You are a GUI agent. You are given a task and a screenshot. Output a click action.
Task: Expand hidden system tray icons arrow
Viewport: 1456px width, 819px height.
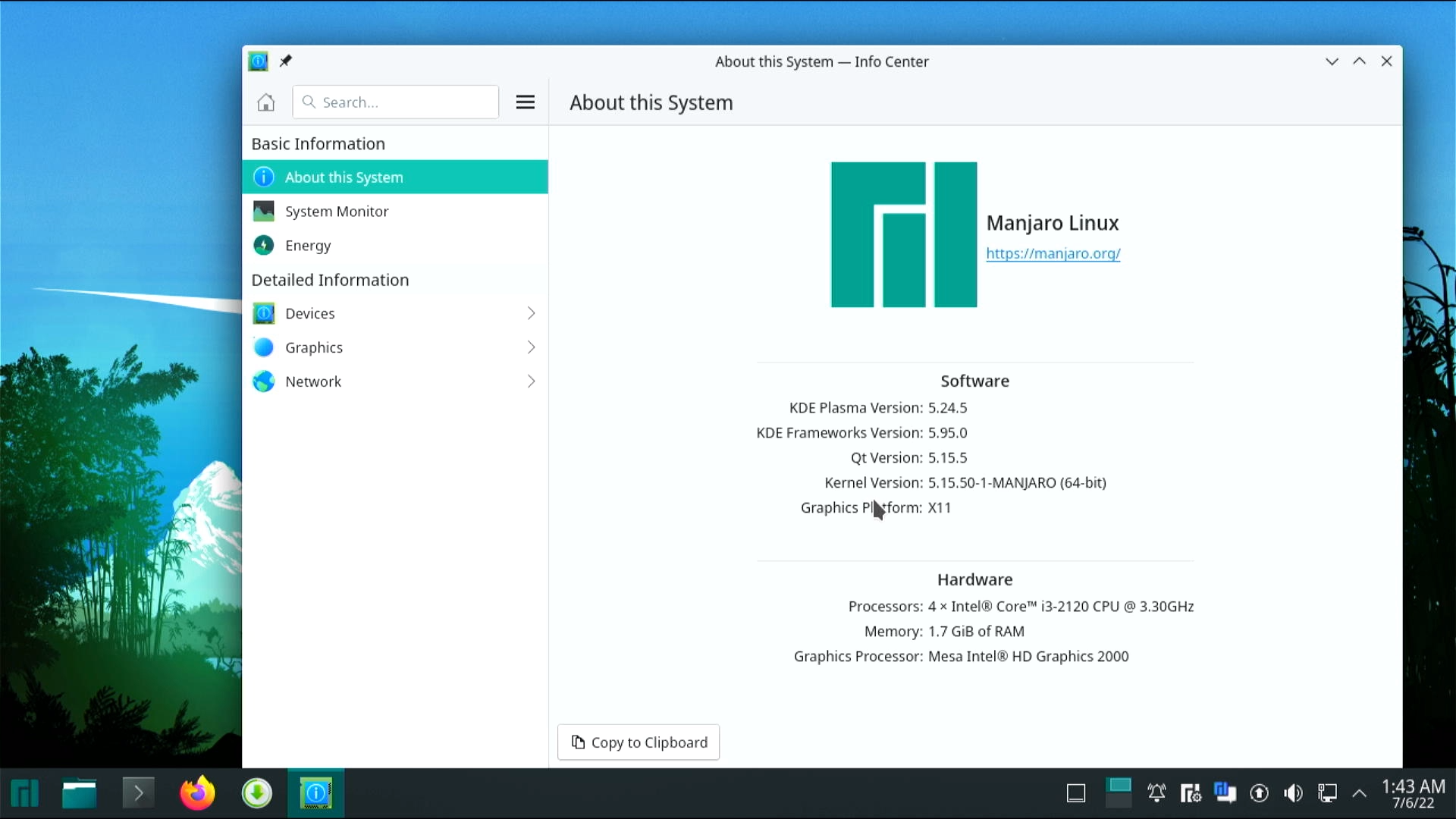[x=1360, y=793]
